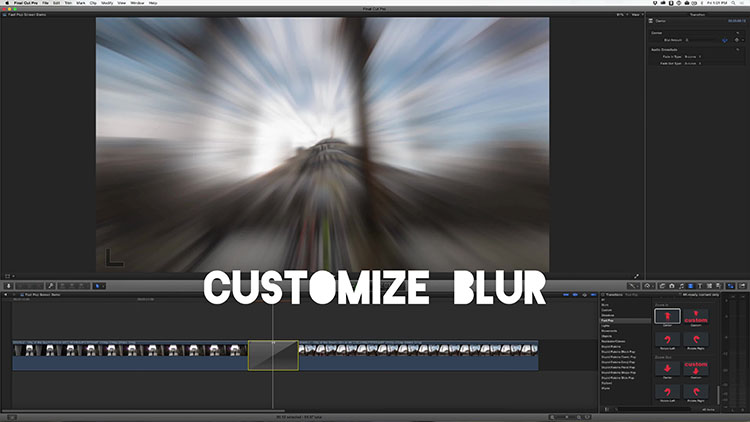Click the first clip in the timeline
750x422 pixels.
[130, 355]
